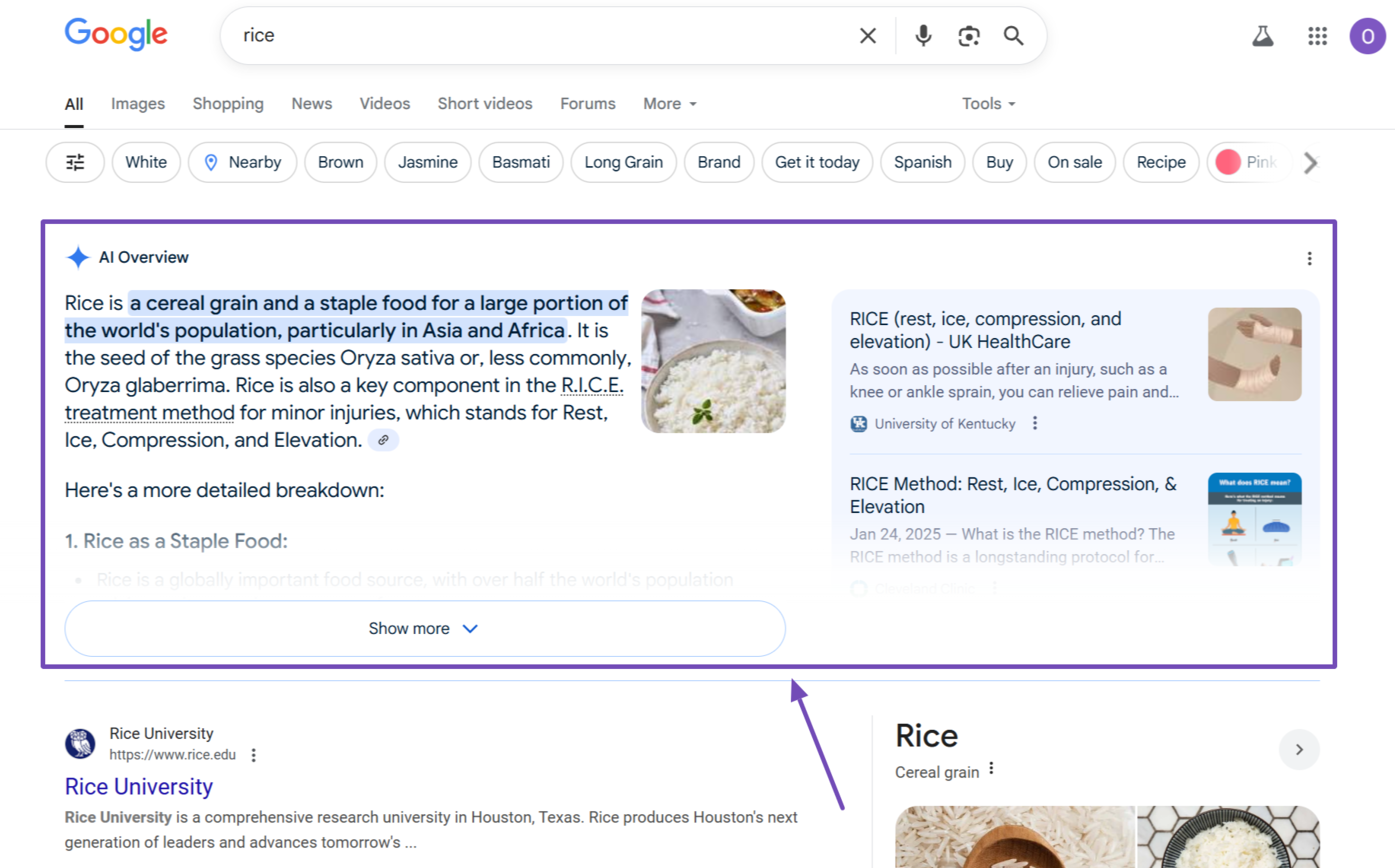Open options beside rice.edu URL

(253, 755)
